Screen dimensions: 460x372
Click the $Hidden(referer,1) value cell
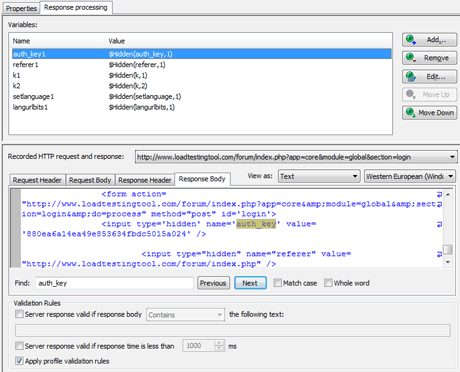137,65
